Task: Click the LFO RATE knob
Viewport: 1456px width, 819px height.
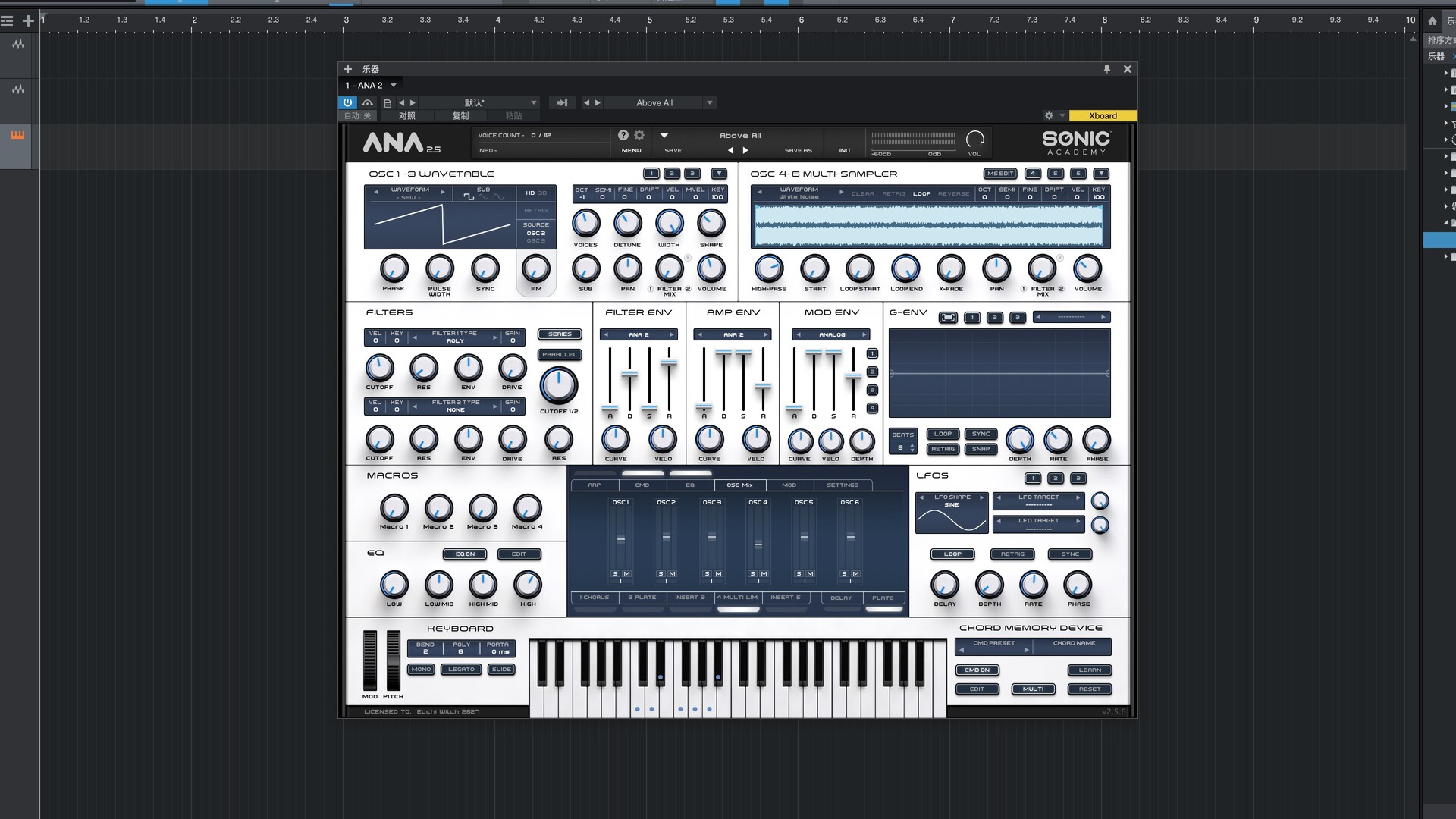Action: 1033,585
